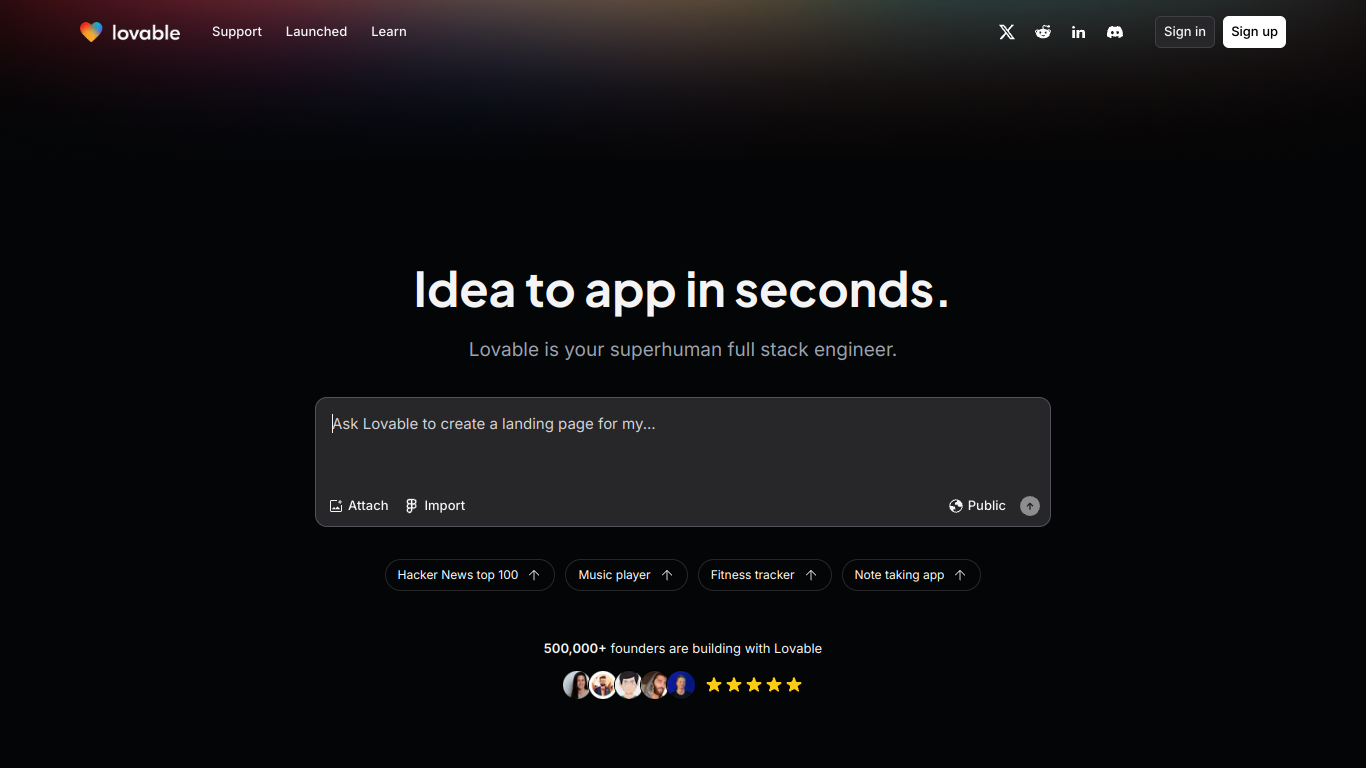Open the Discord server icon
Screen dimensions: 1366x768
1115,32
